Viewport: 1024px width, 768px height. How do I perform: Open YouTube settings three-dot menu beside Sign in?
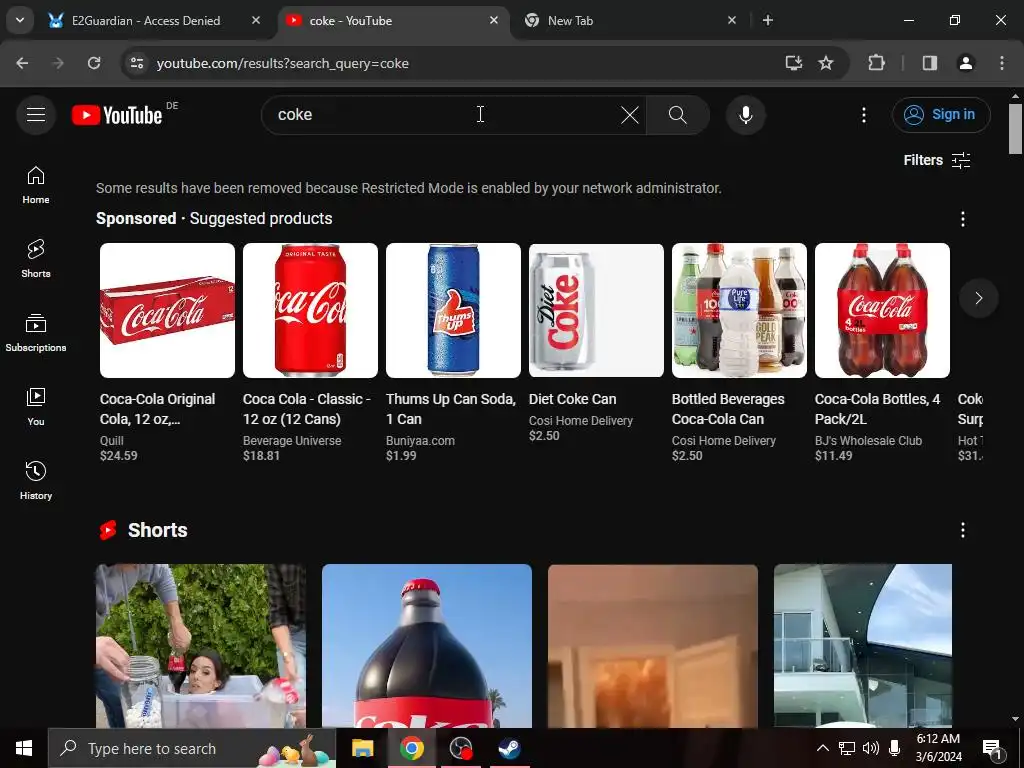[x=863, y=115]
